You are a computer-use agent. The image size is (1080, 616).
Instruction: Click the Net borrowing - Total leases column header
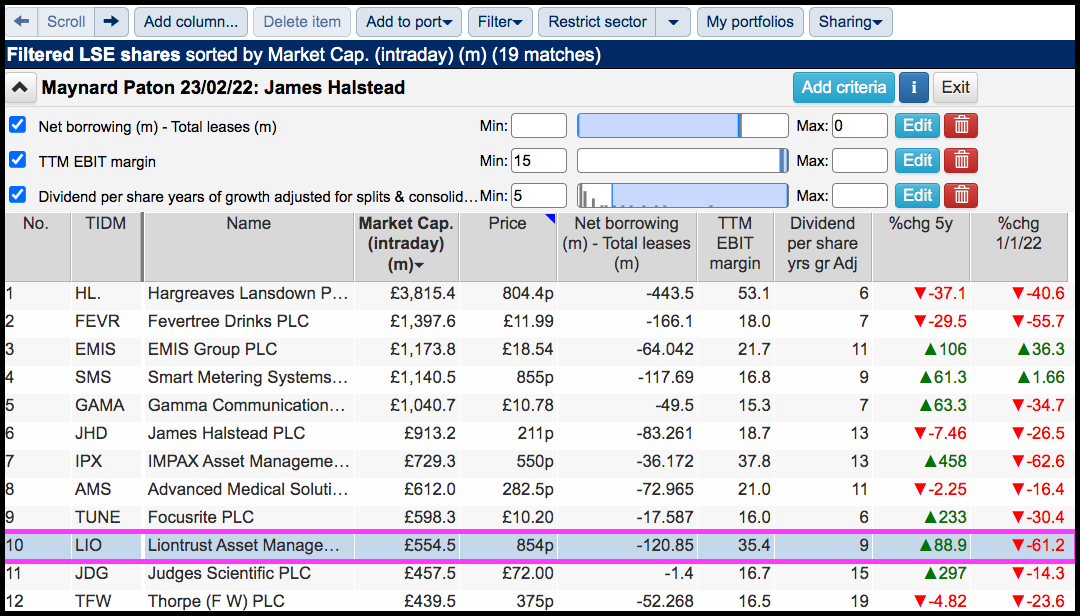pos(627,247)
